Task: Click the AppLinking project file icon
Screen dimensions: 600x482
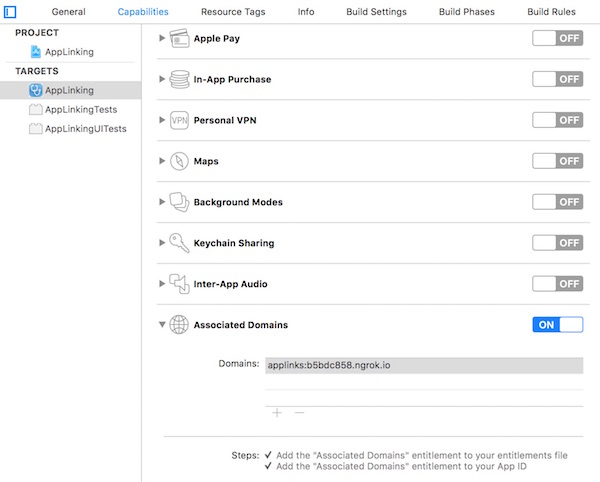Action: click(x=36, y=52)
